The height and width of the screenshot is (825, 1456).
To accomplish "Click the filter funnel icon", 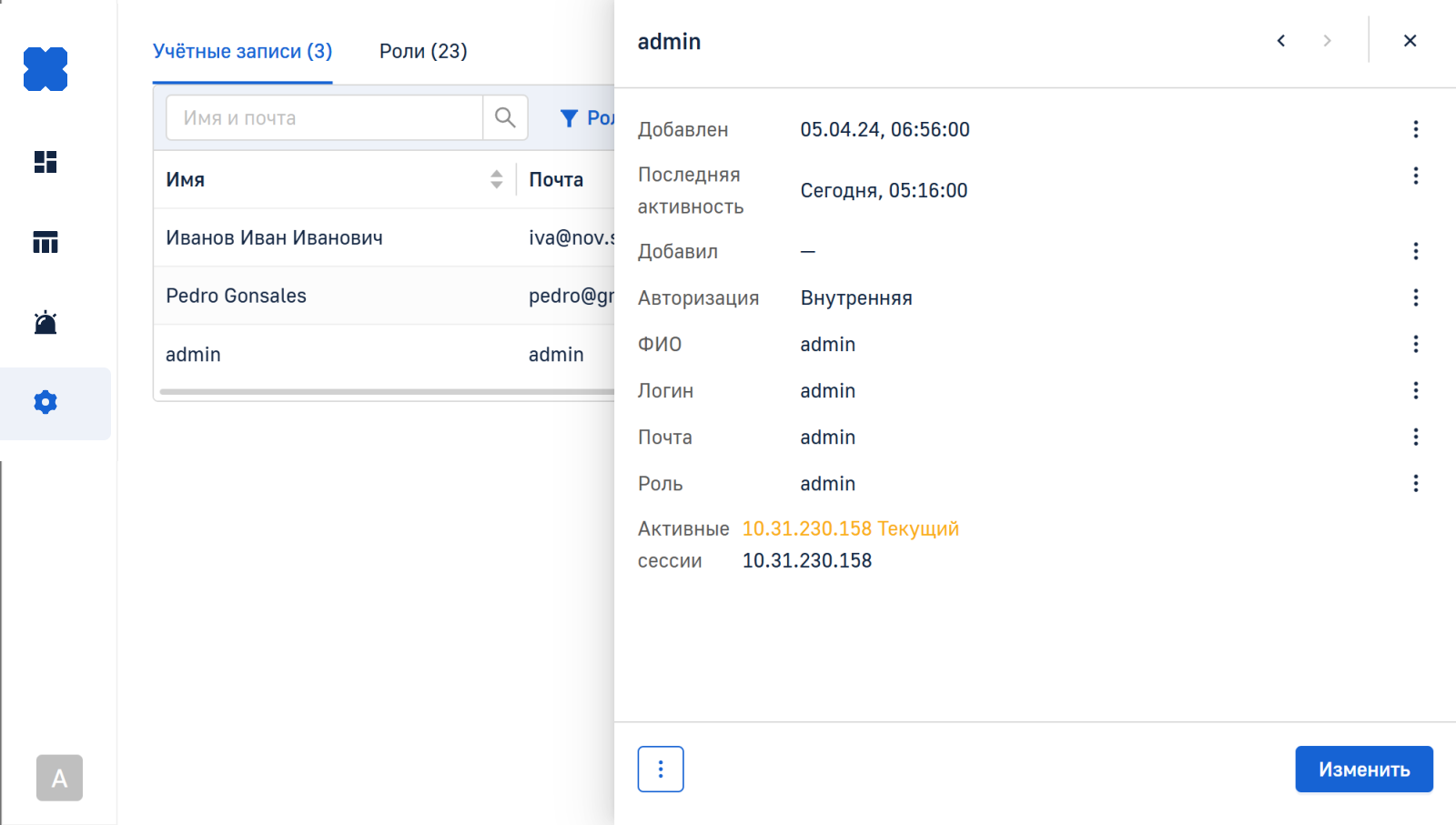I will 569,118.
